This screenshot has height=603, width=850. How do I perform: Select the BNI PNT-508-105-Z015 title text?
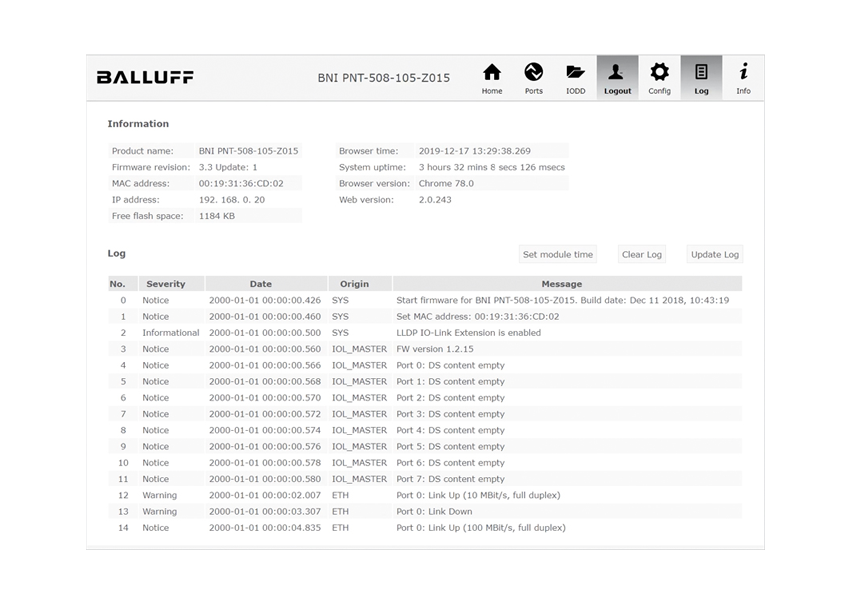pos(383,78)
